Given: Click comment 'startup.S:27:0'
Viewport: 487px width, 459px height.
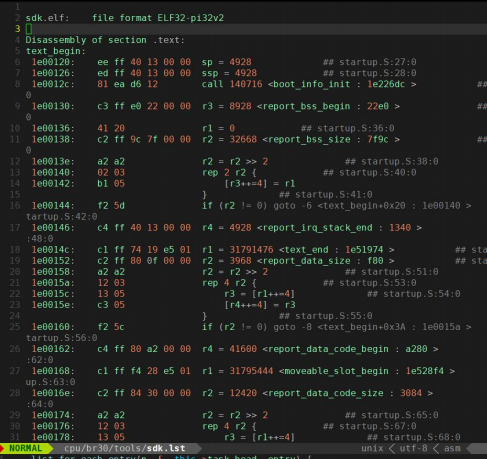Looking at the screenshot, I should tap(377, 62).
